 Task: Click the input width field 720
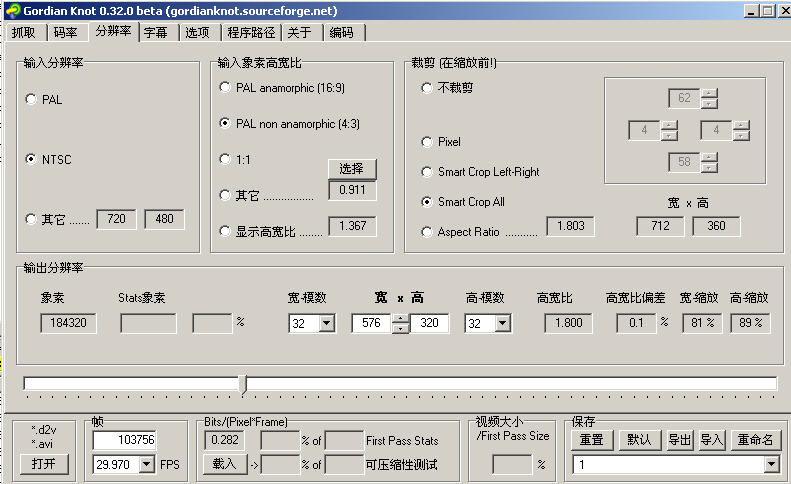116,219
